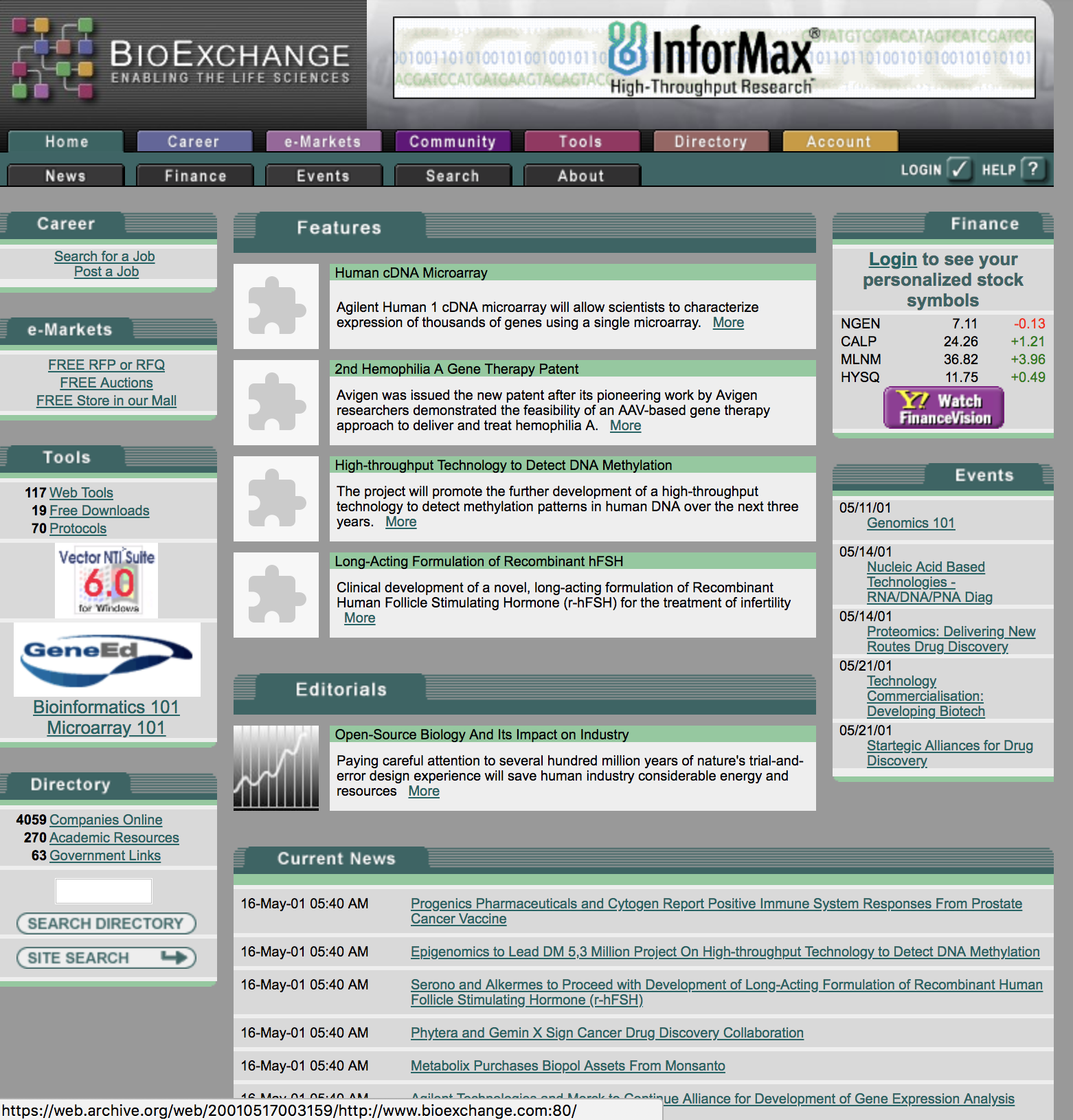
Task: Click the Help question mark icon
Action: tap(1032, 169)
